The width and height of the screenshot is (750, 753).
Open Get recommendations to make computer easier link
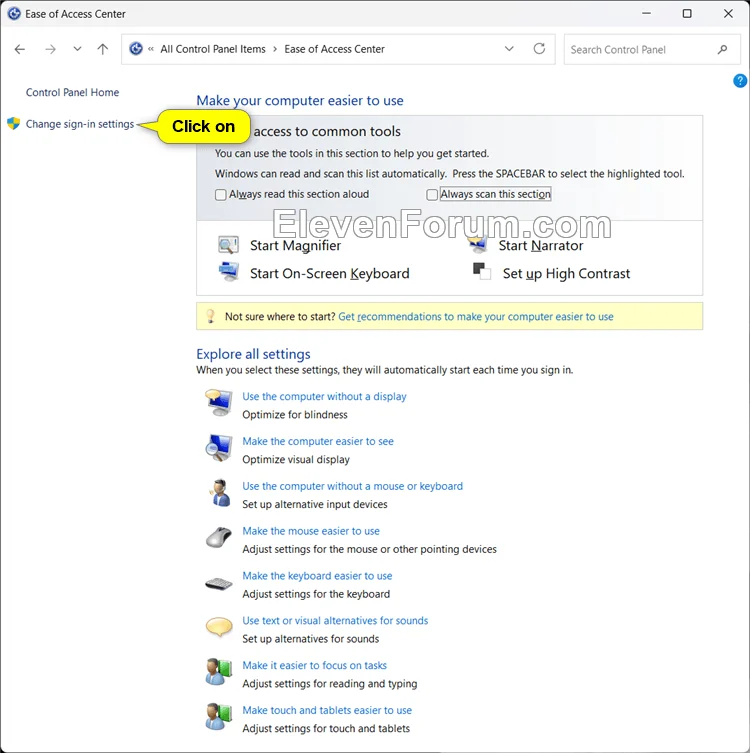click(476, 316)
